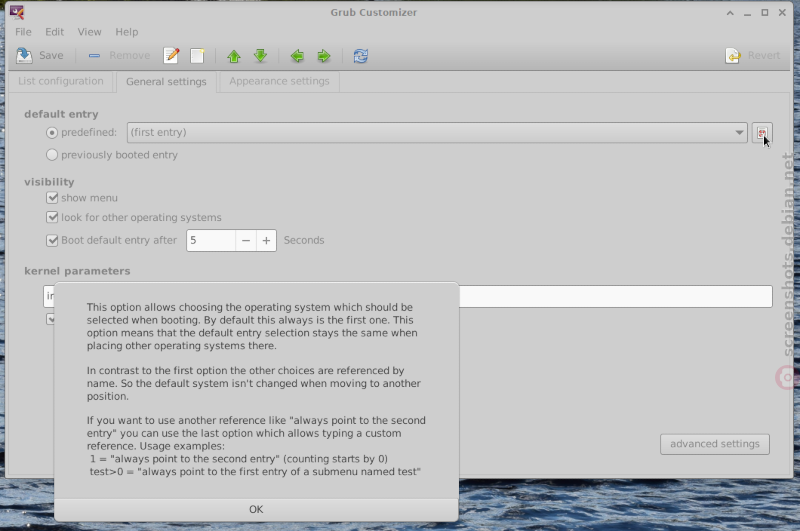Toggle the show menu checkbox

point(52,198)
